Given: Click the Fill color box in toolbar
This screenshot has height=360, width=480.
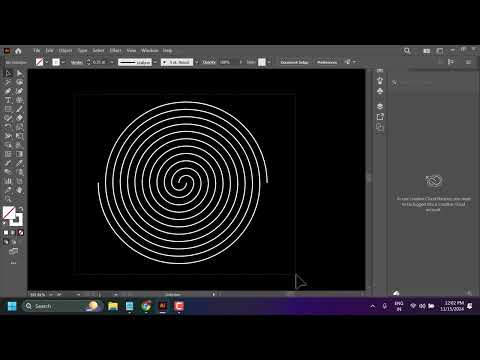Looking at the screenshot, I should point(9,213).
